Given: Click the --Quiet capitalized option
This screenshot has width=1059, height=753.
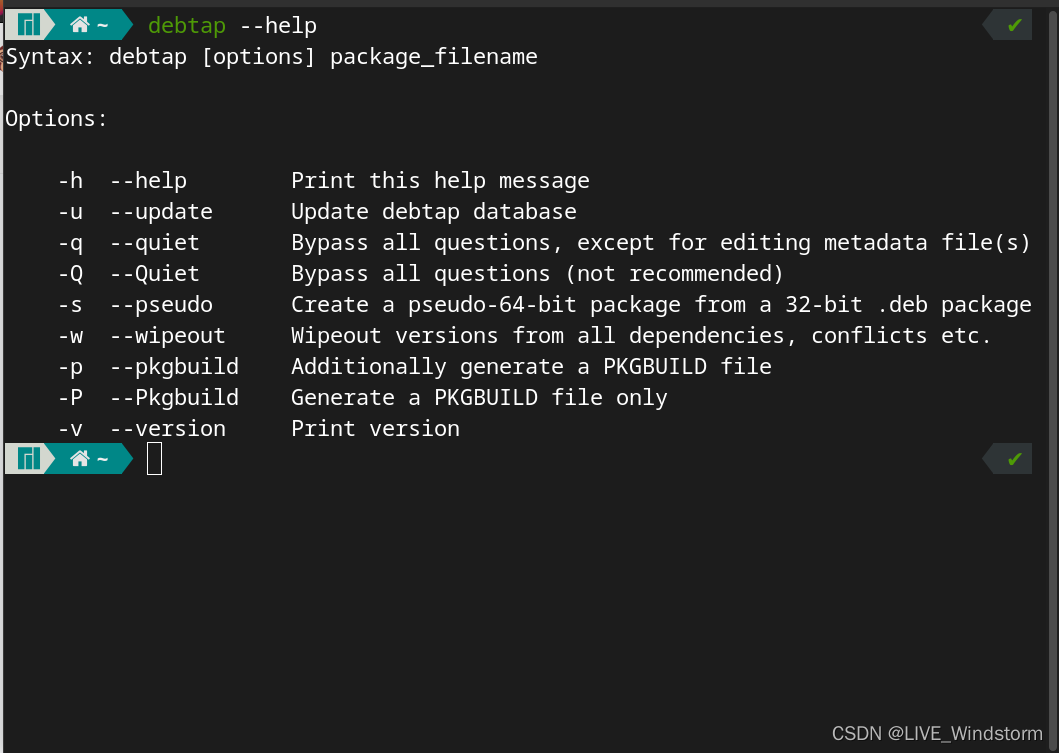Looking at the screenshot, I should coord(155,274).
